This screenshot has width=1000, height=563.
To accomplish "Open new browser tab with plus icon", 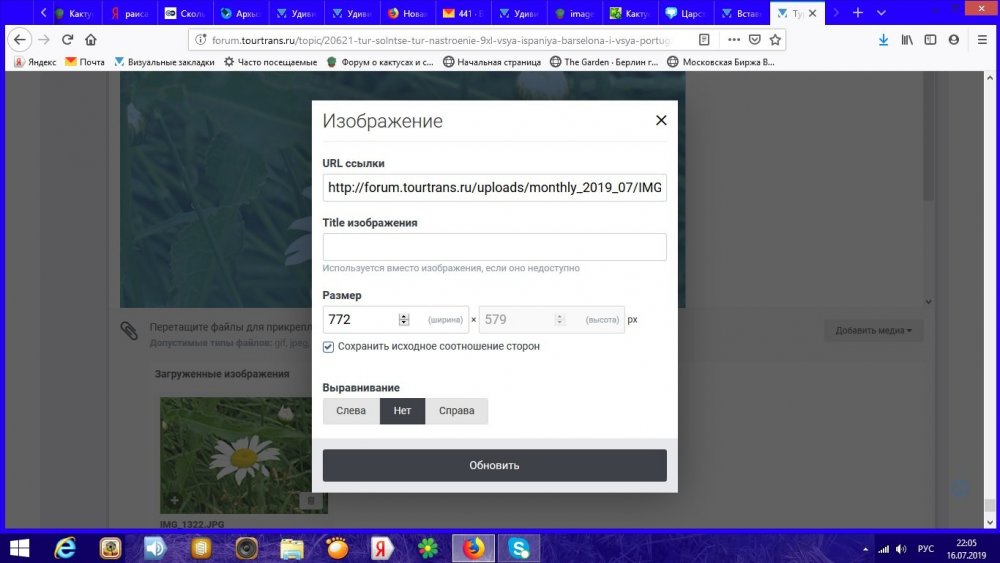I will [857, 13].
